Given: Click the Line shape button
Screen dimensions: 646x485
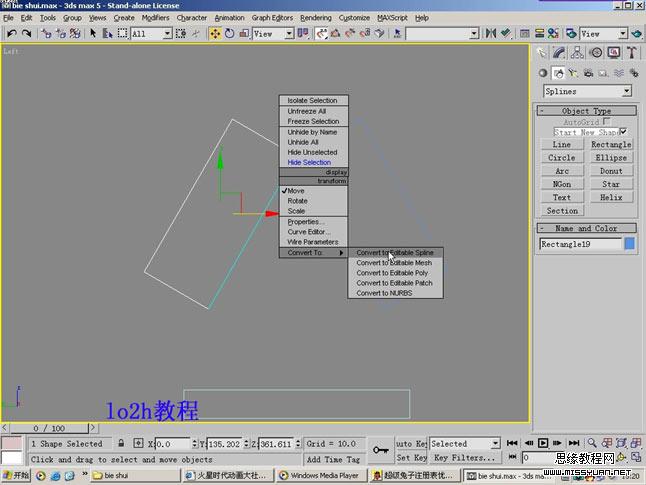Looking at the screenshot, I should pos(562,145).
